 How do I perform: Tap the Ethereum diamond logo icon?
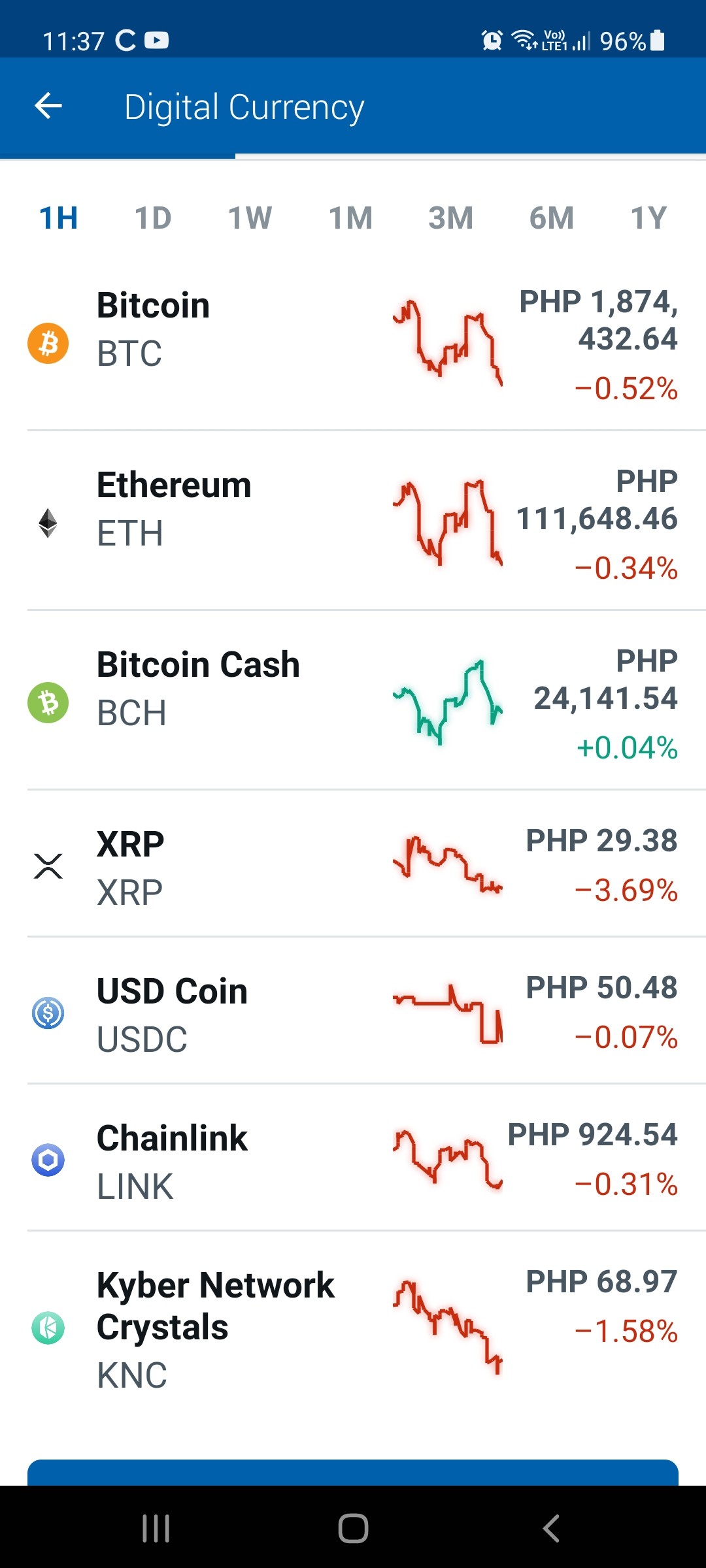pyautogui.click(x=48, y=523)
